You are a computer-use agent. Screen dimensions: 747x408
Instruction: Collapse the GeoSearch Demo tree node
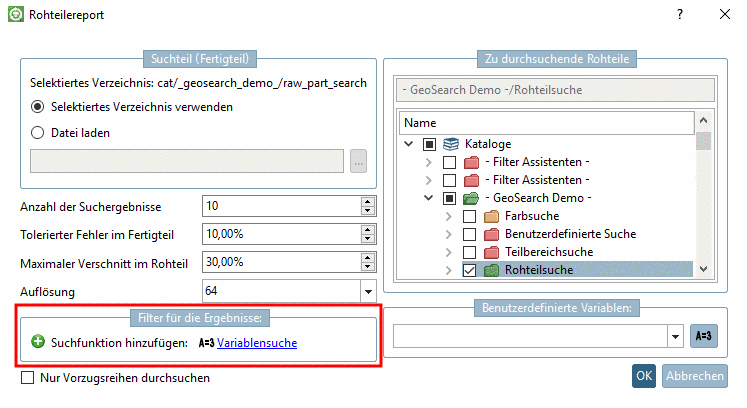click(x=429, y=197)
